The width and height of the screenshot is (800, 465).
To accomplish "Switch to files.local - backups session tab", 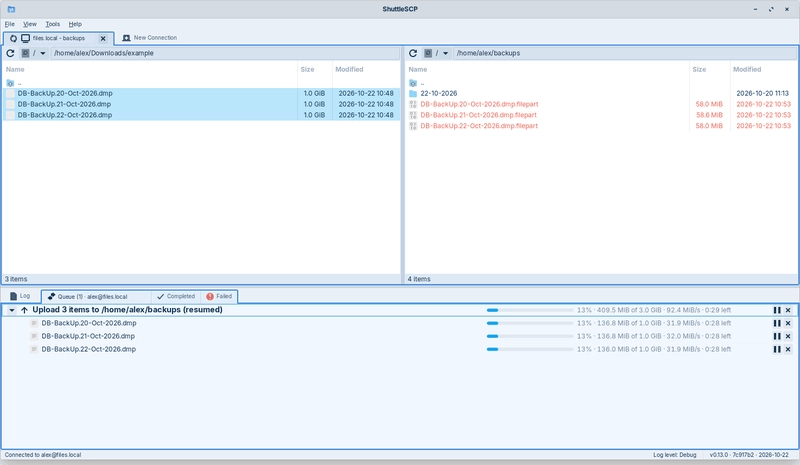I will pos(58,38).
